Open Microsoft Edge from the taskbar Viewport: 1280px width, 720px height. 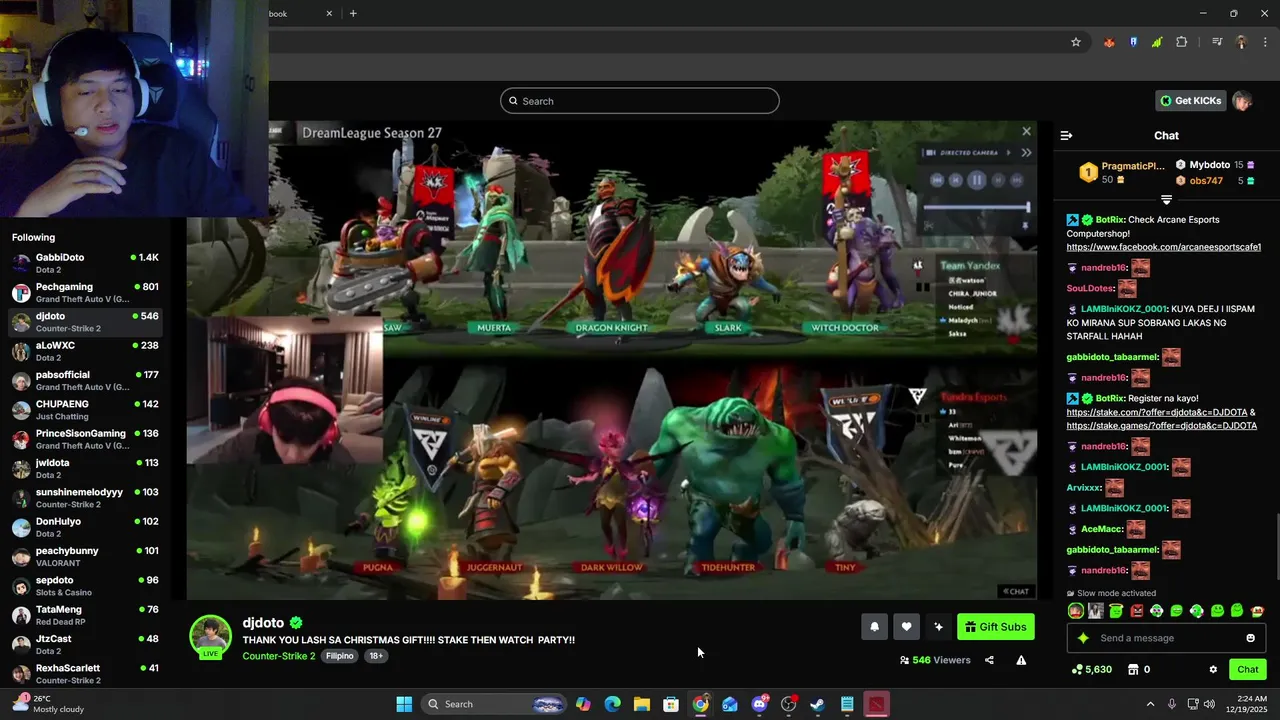(x=612, y=704)
